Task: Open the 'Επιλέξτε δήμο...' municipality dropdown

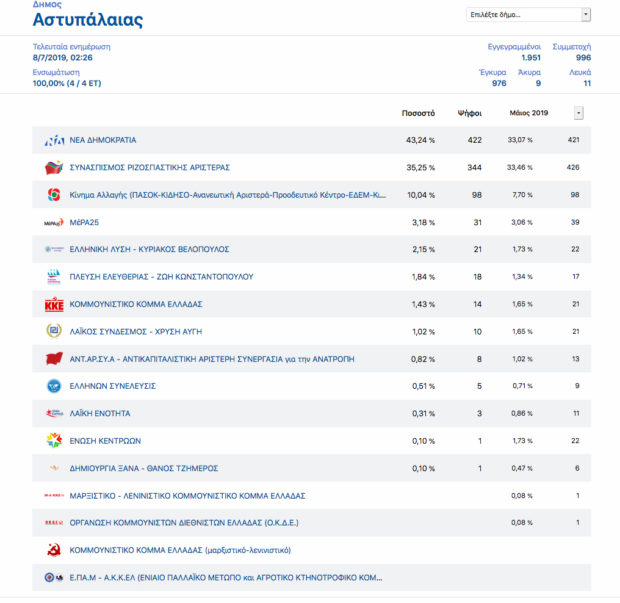Action: pos(528,15)
